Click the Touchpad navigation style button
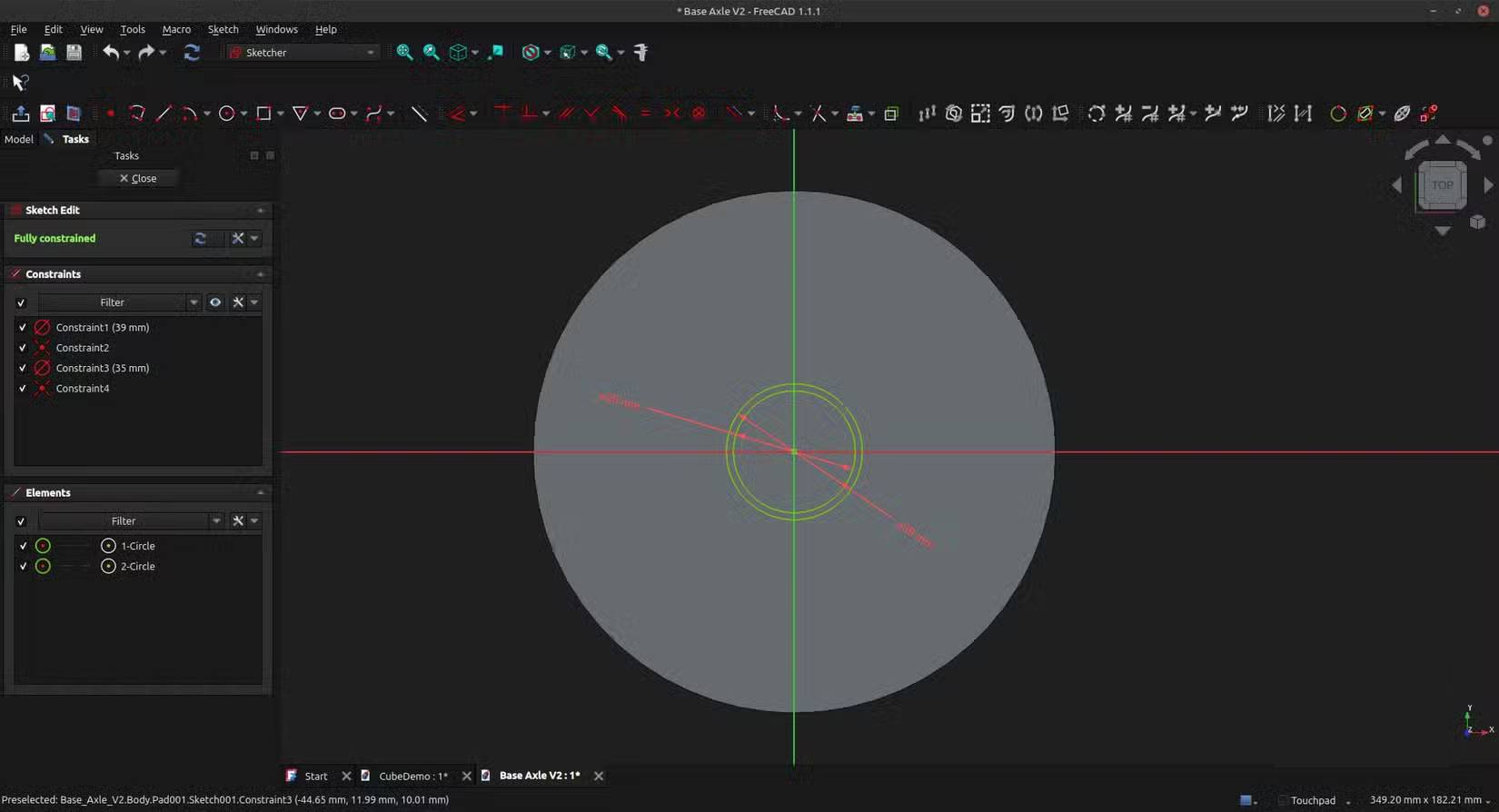Viewport: 1499px width, 812px height. (x=1313, y=800)
